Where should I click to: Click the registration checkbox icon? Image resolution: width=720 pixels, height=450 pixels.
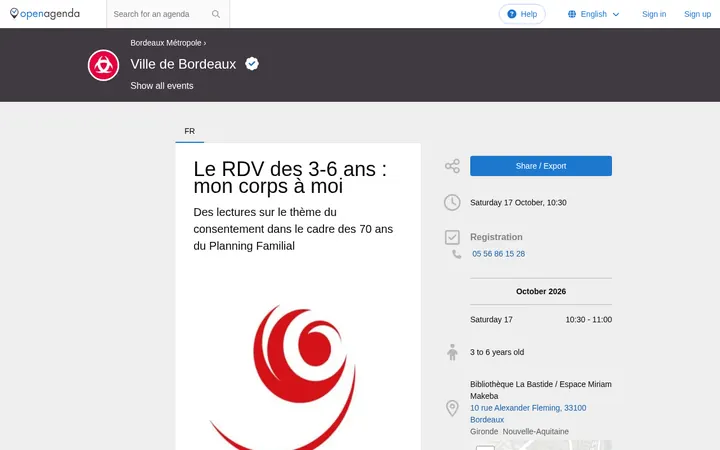tap(452, 237)
